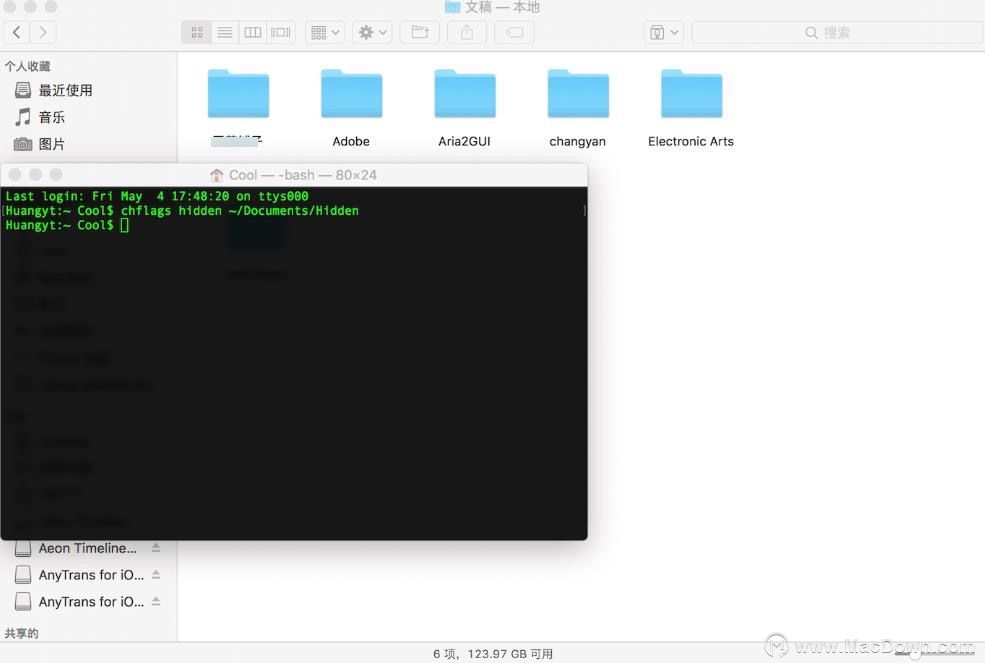The width and height of the screenshot is (985, 663).
Task: Close the Terminal window
Action: [x=16, y=175]
